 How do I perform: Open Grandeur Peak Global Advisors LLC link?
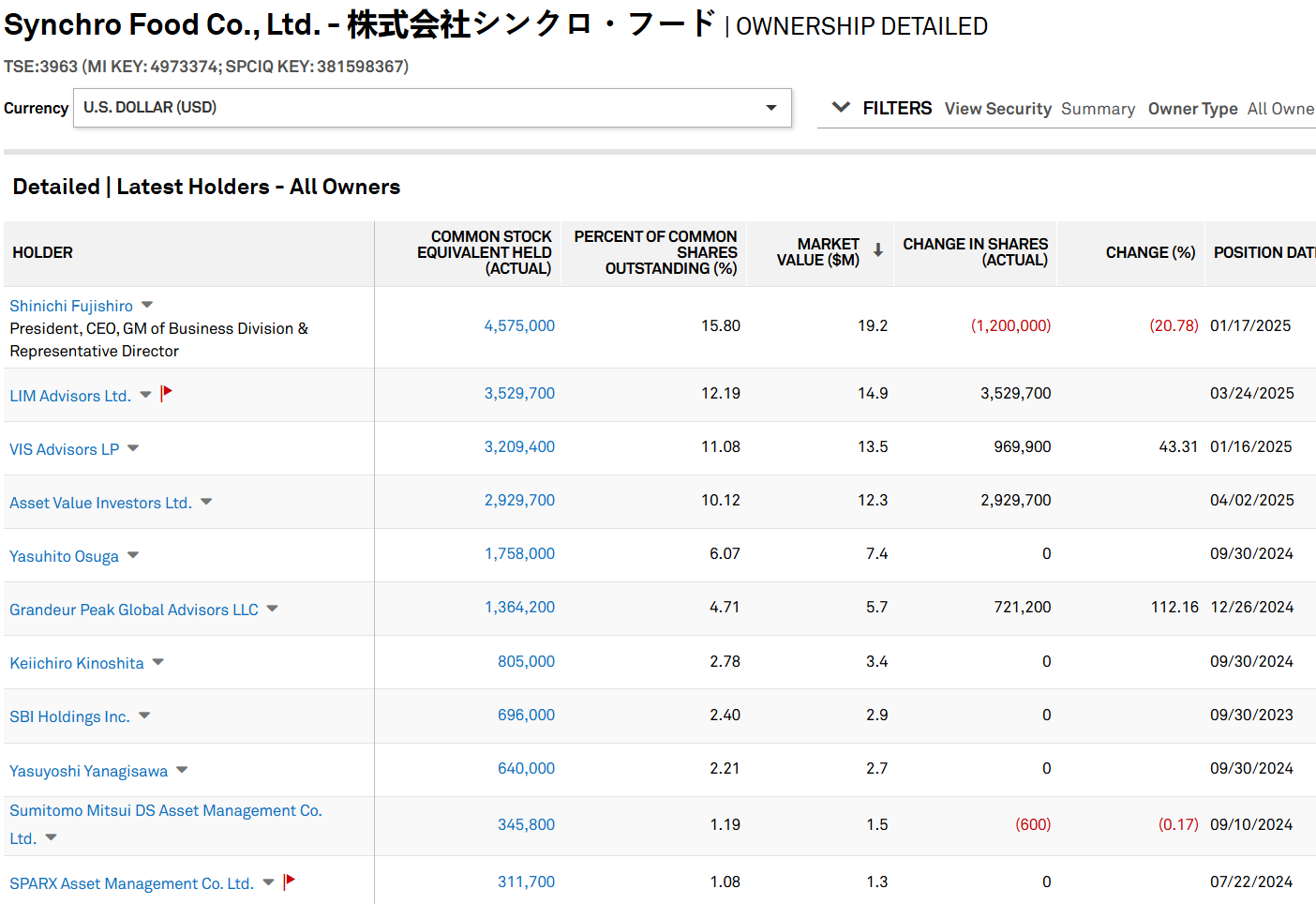click(134, 610)
